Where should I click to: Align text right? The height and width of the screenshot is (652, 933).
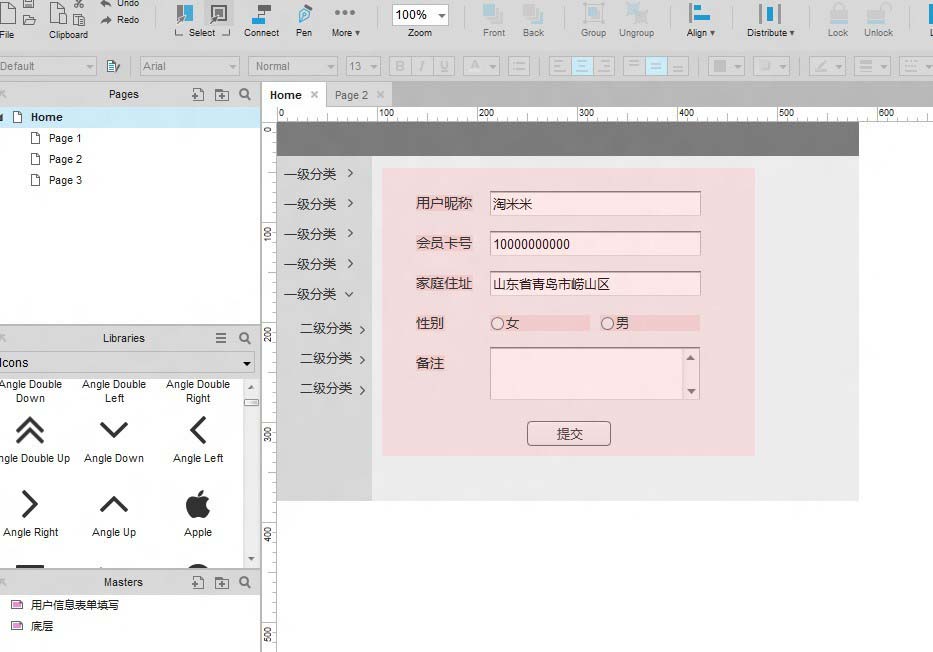click(603, 66)
